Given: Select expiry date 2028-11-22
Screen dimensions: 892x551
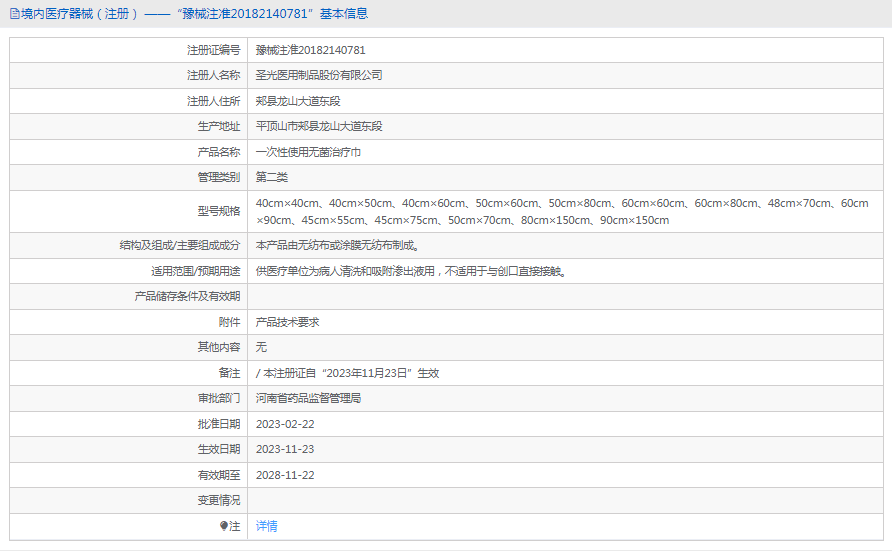Looking at the screenshot, I should 285,475.
